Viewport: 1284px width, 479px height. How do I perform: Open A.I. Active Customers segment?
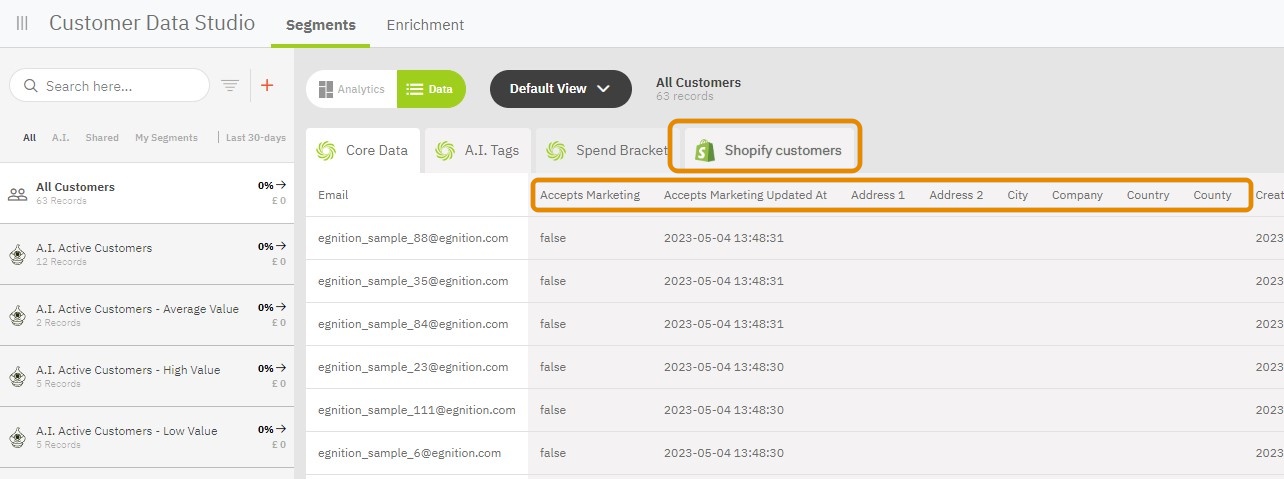(x=147, y=254)
